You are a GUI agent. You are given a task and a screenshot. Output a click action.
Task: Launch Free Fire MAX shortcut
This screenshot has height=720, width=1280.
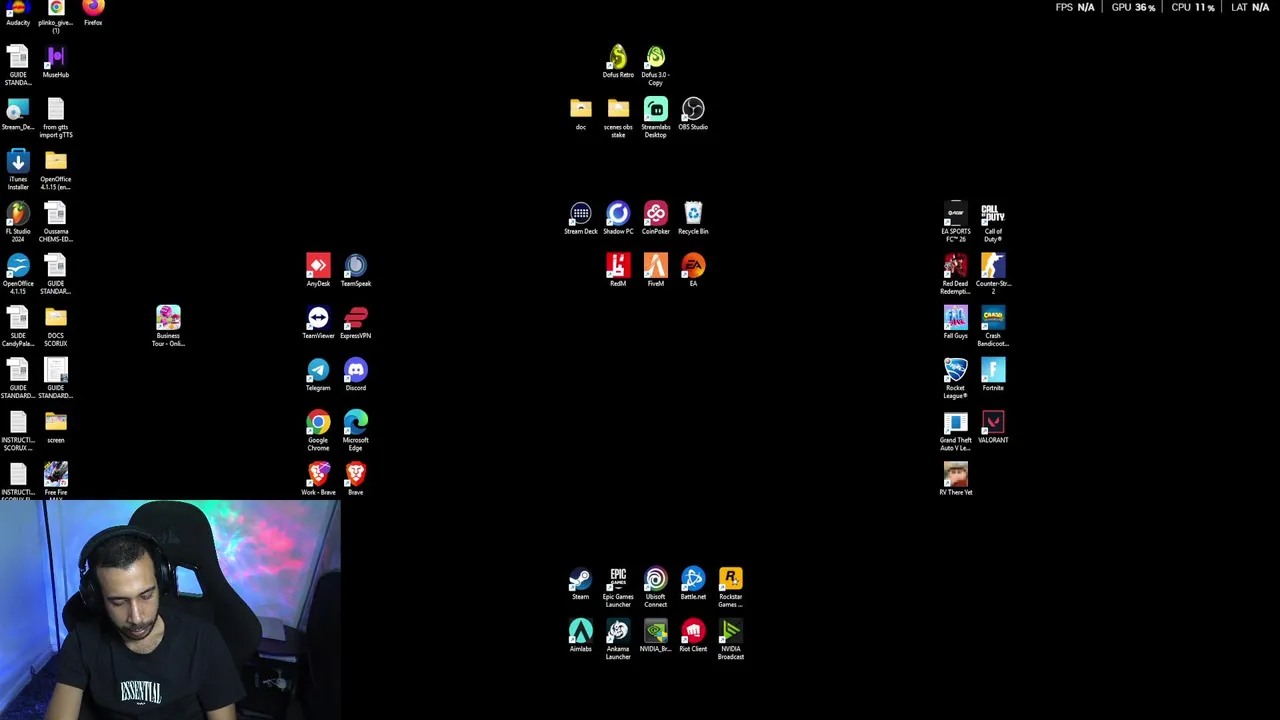coord(56,478)
